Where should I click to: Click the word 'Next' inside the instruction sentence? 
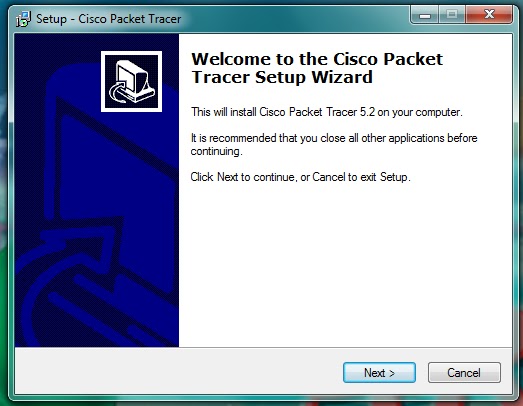227,177
